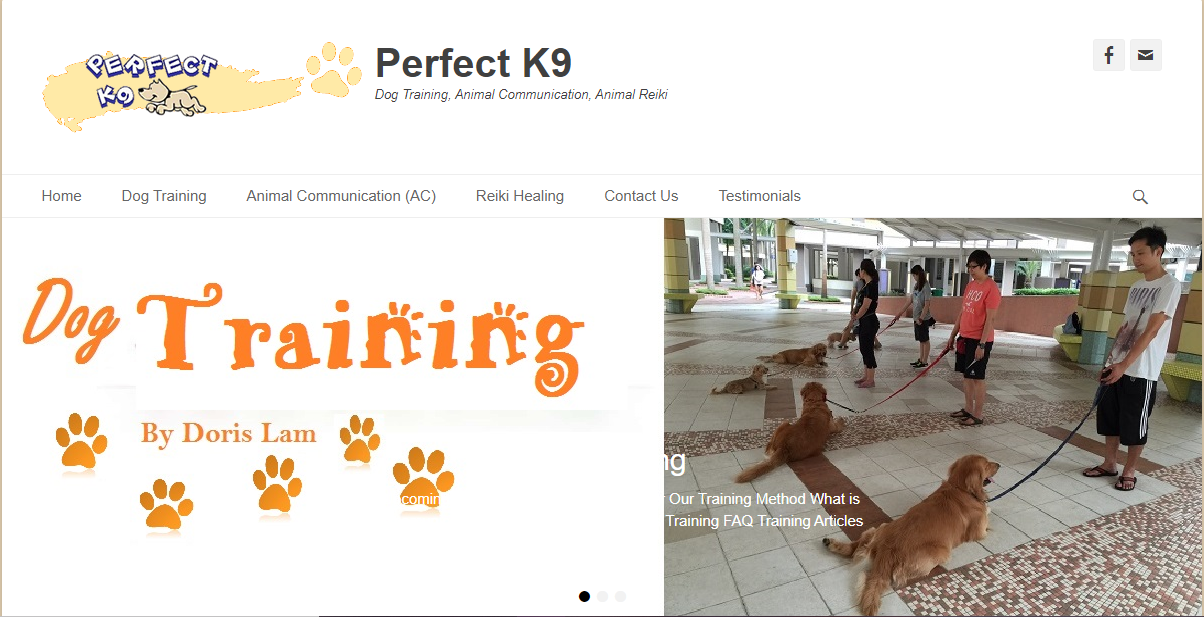Click the Perfect K9 site title
The image size is (1204, 617).
[473, 63]
